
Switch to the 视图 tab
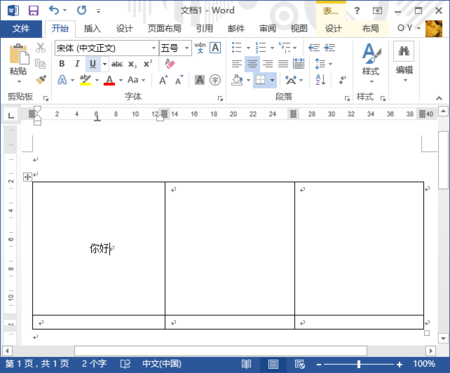299,29
